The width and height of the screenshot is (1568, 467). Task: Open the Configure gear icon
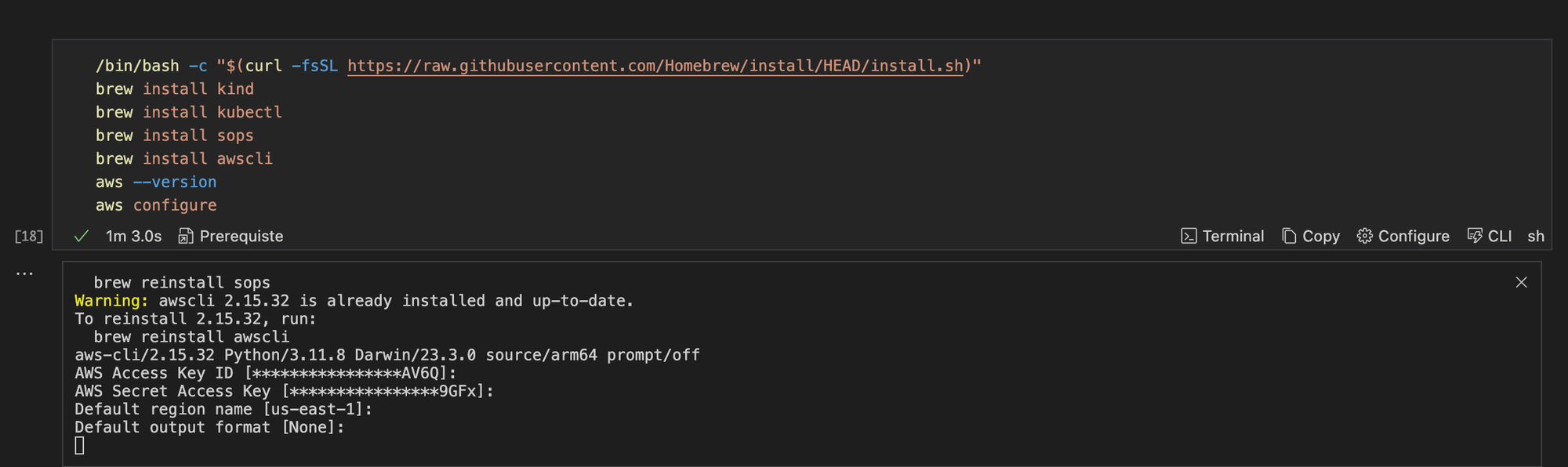pyautogui.click(x=1365, y=236)
